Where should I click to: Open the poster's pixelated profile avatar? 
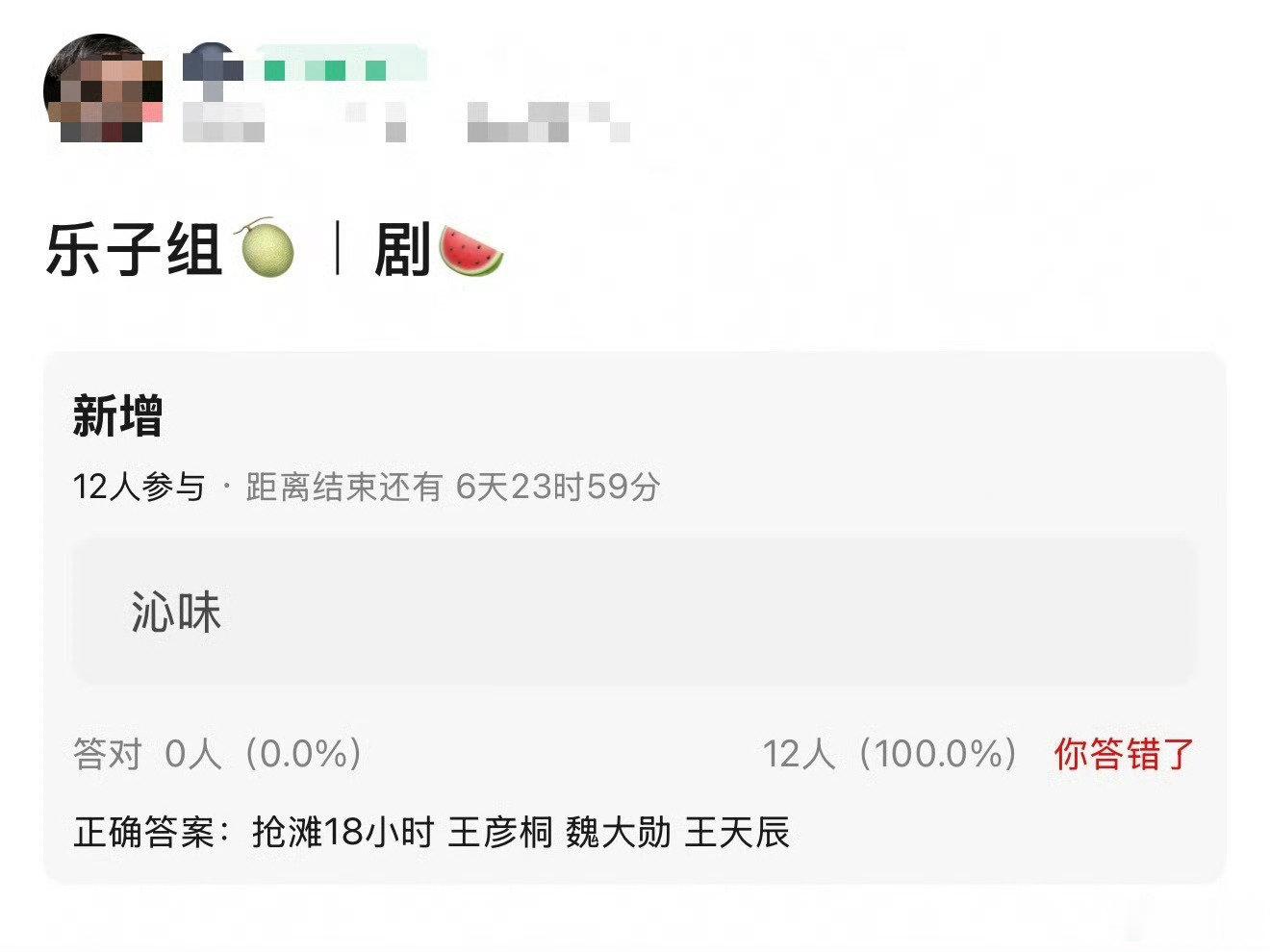pyautogui.click(x=103, y=89)
